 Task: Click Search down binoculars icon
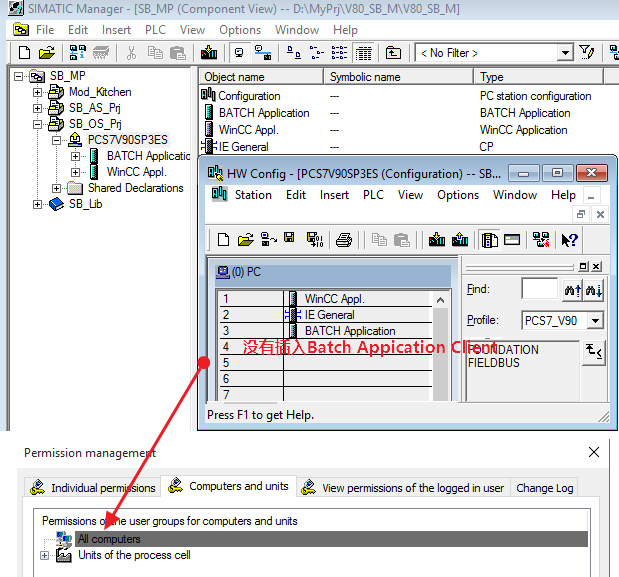coord(593,290)
